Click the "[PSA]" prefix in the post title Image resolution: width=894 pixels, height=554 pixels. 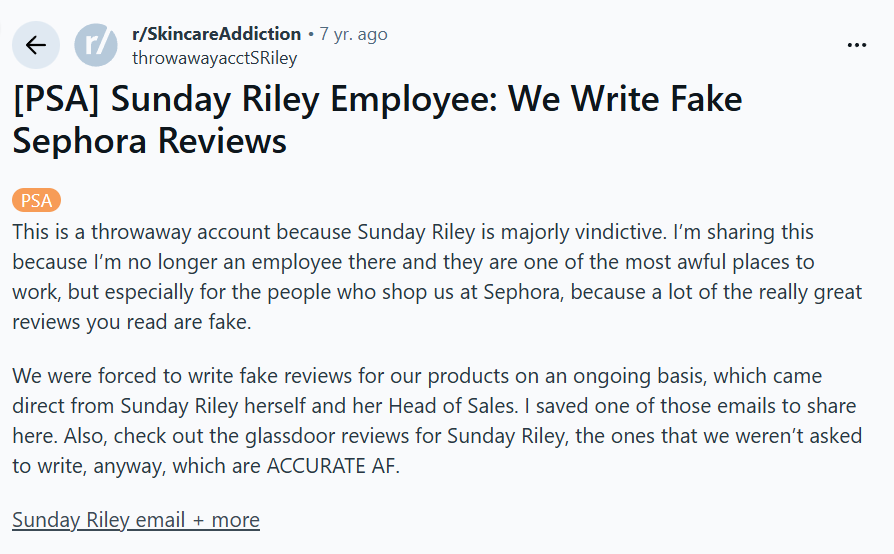point(56,101)
